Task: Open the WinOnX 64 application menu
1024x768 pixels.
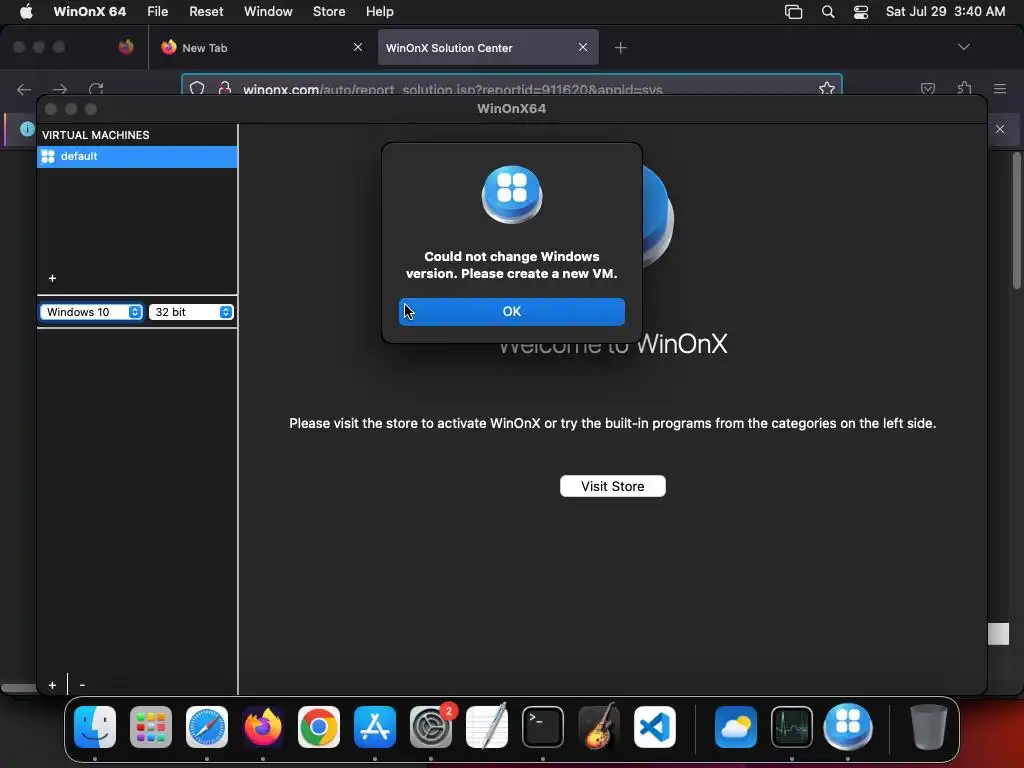Action: point(89,12)
